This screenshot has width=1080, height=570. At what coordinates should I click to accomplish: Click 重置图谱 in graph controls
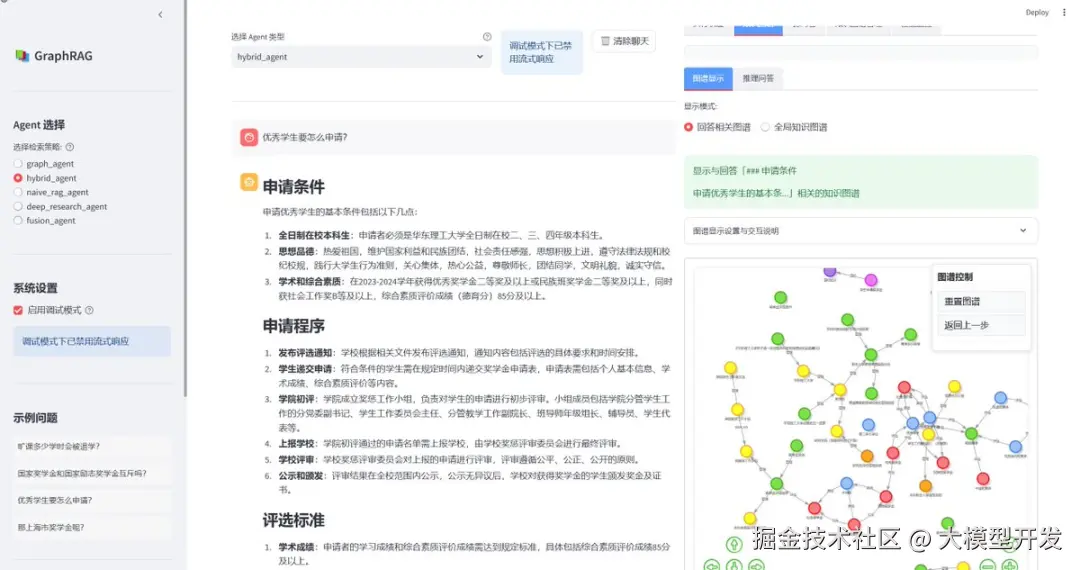[981, 302]
